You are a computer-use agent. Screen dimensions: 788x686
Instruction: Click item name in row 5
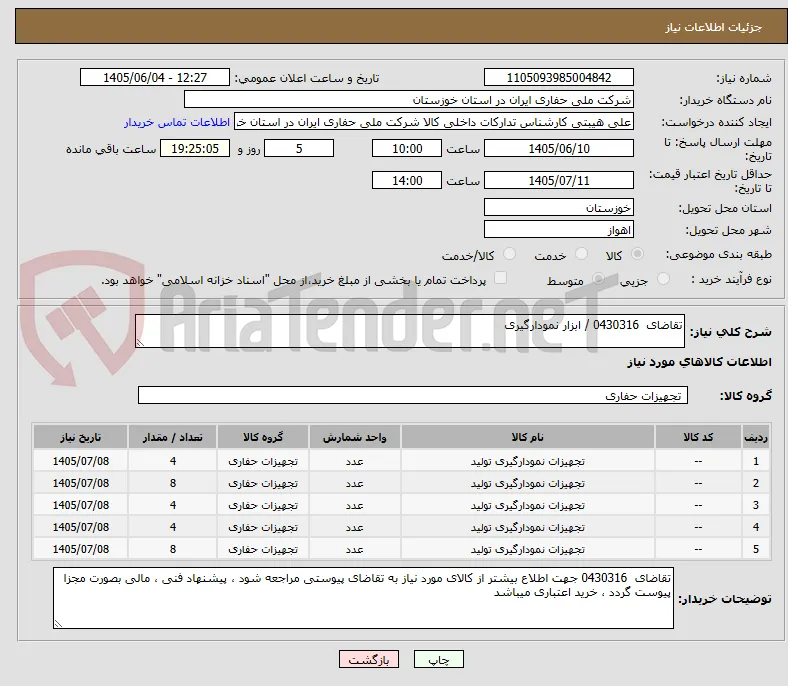coord(528,549)
